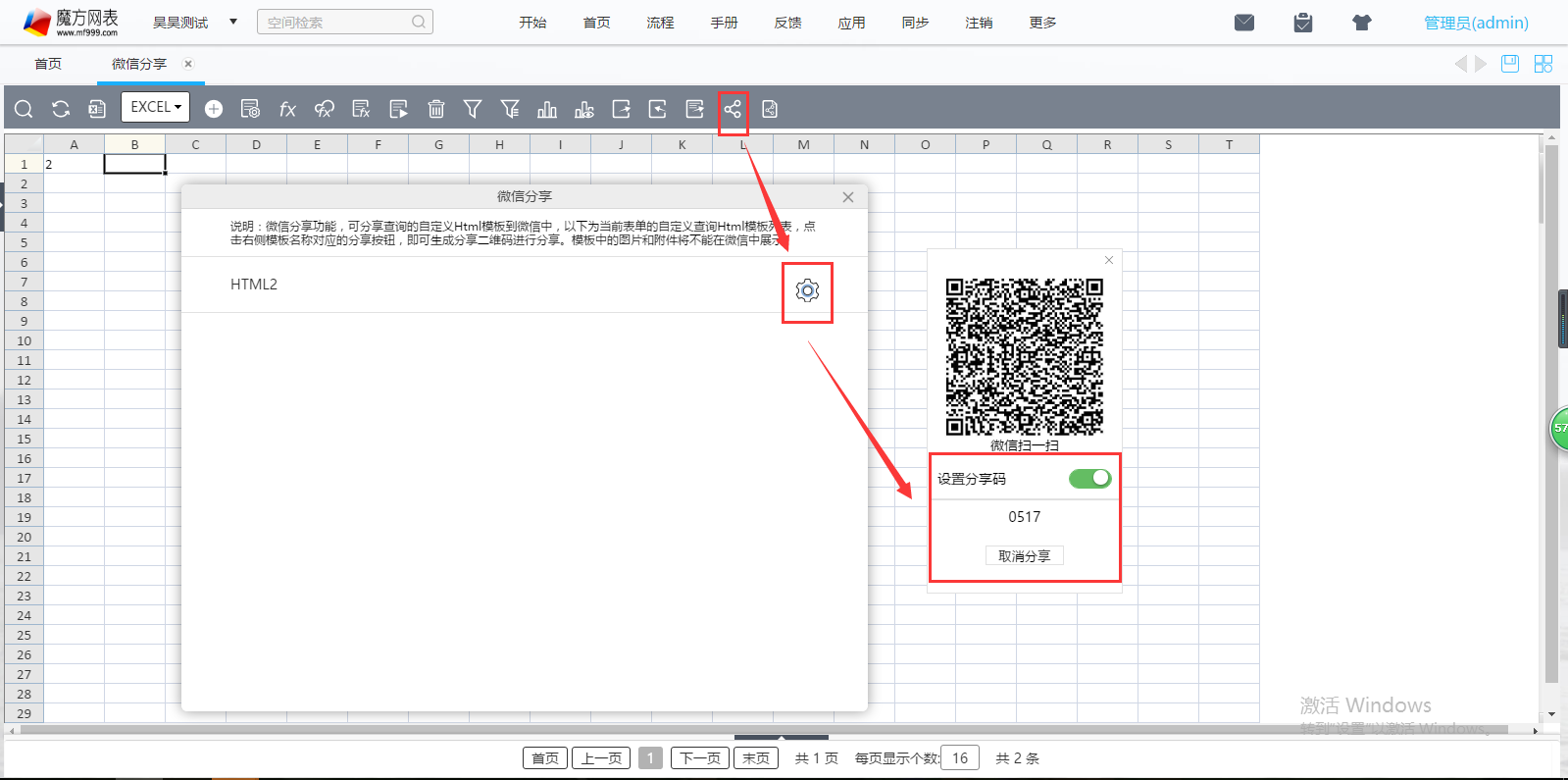Click the filter funnel icon

pos(473,109)
